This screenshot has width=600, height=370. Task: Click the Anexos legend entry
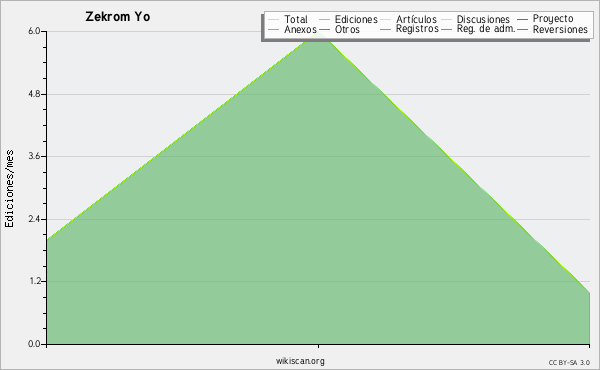coord(292,29)
